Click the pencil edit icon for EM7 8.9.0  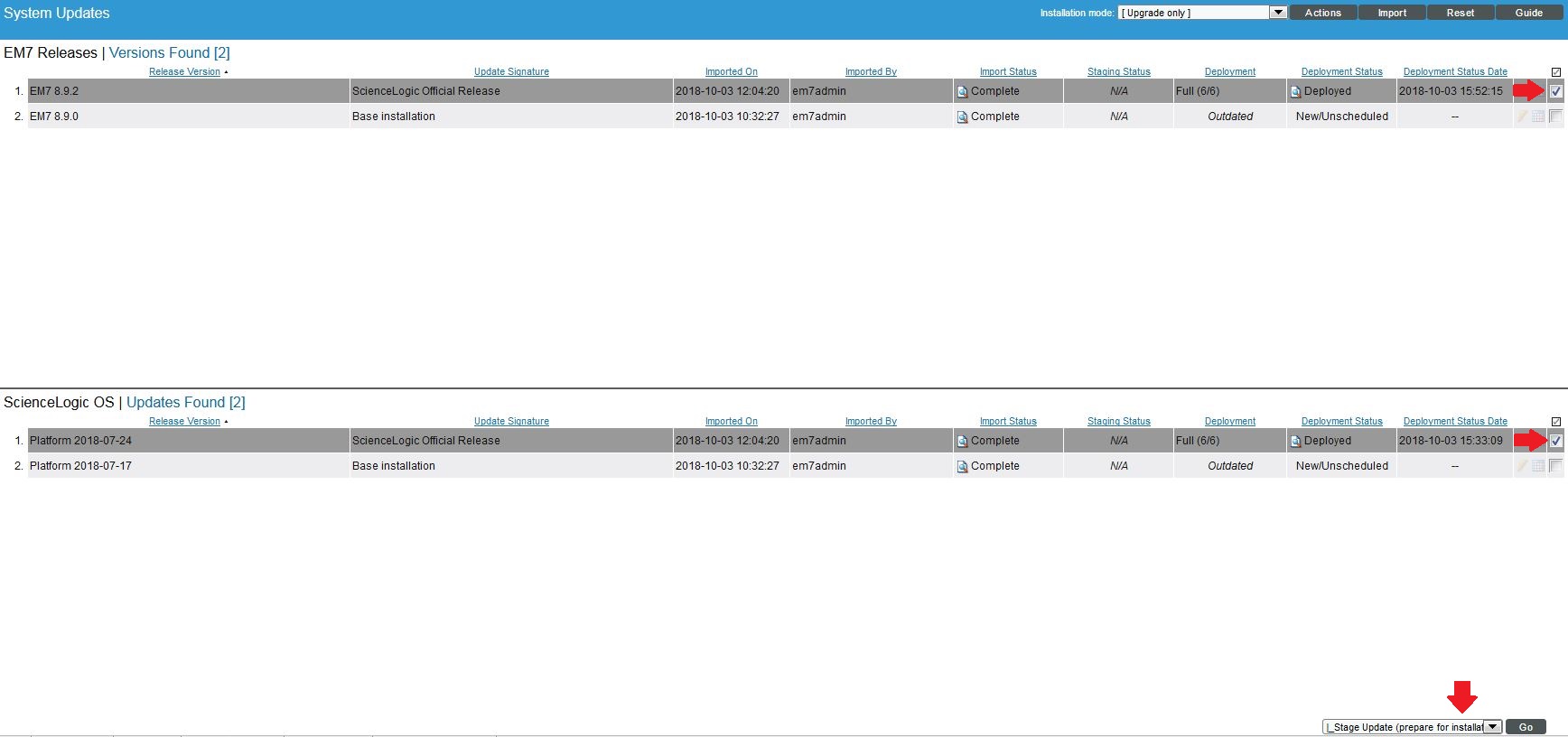click(1522, 117)
